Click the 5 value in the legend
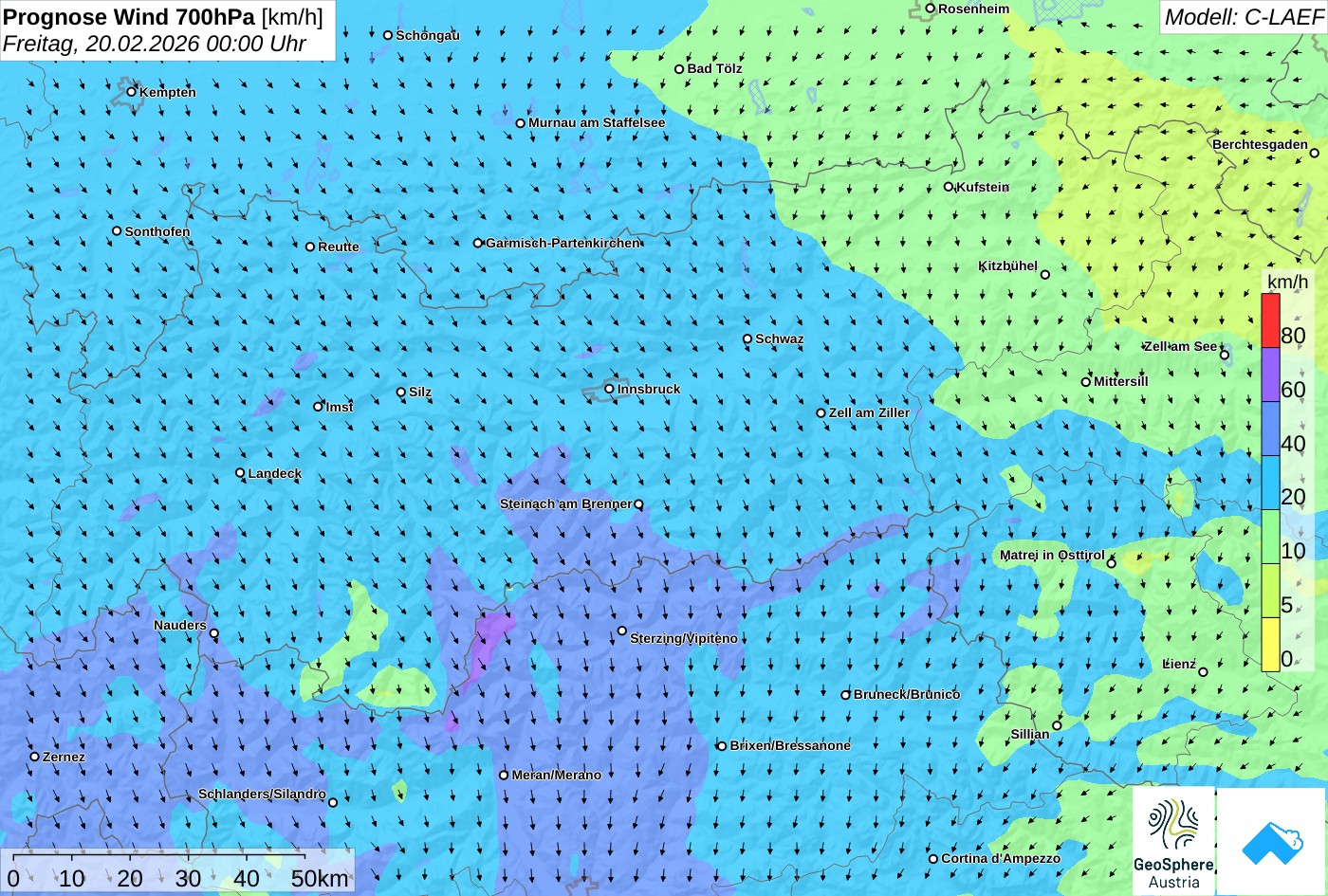The width and height of the screenshot is (1328, 896). (1287, 604)
